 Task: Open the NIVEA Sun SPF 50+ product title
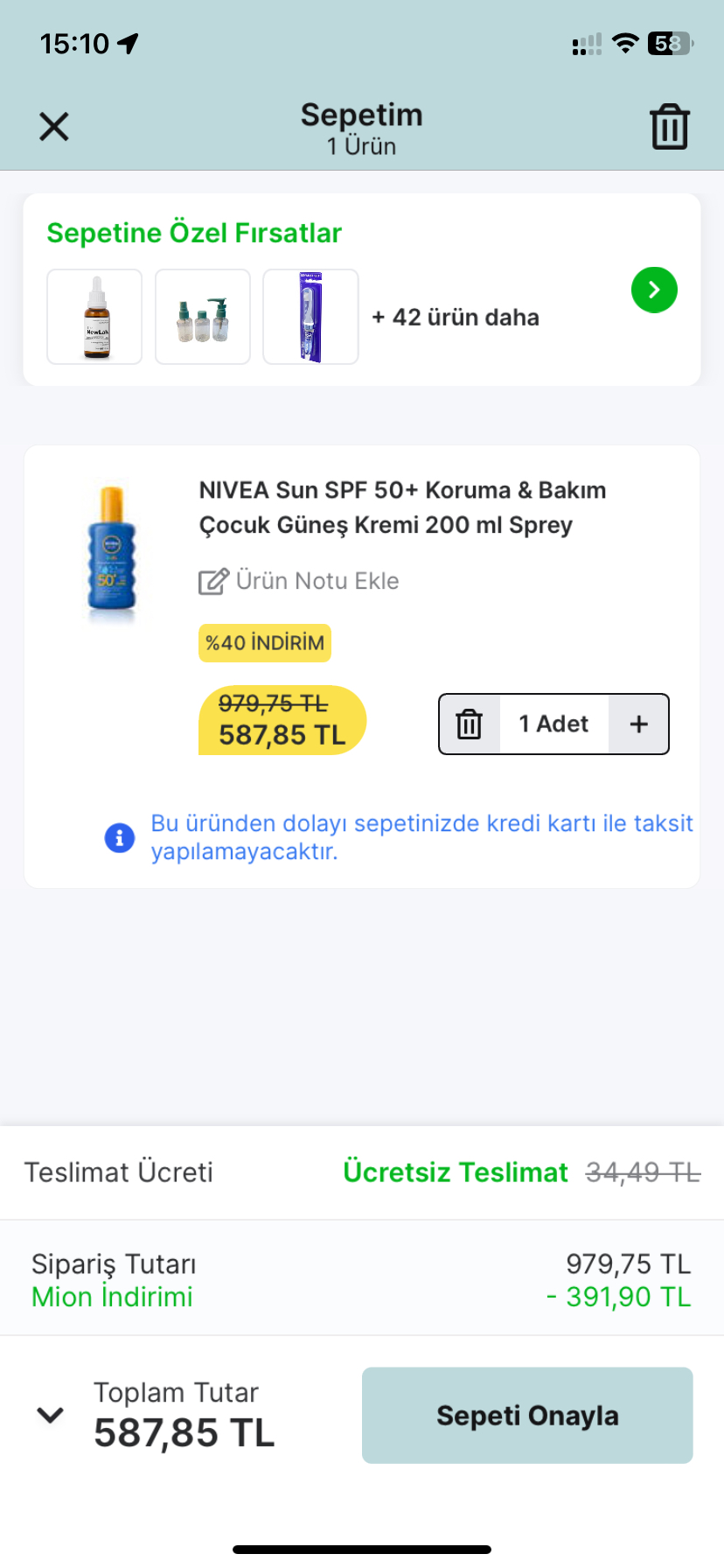tap(402, 507)
